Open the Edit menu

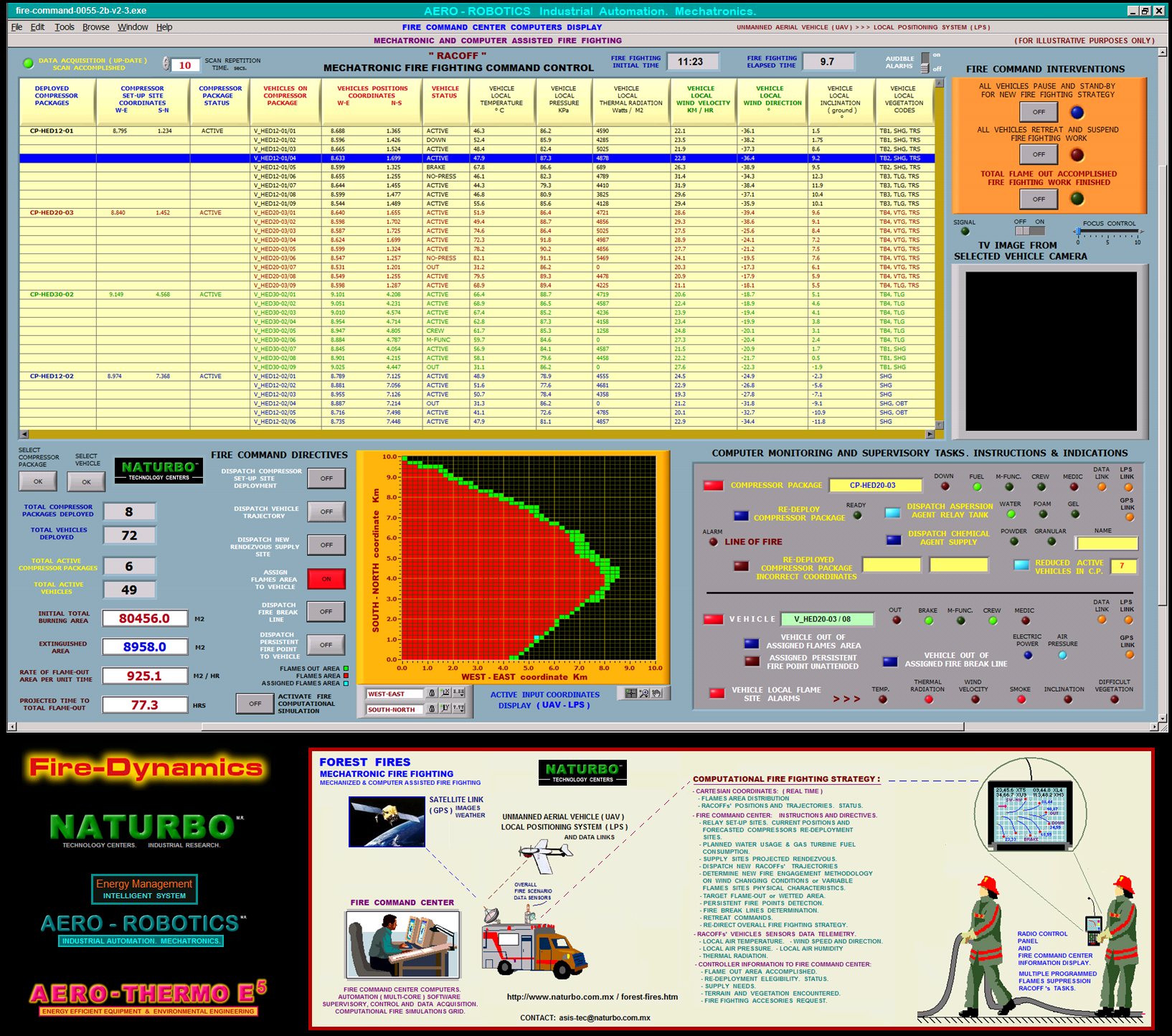tap(37, 27)
